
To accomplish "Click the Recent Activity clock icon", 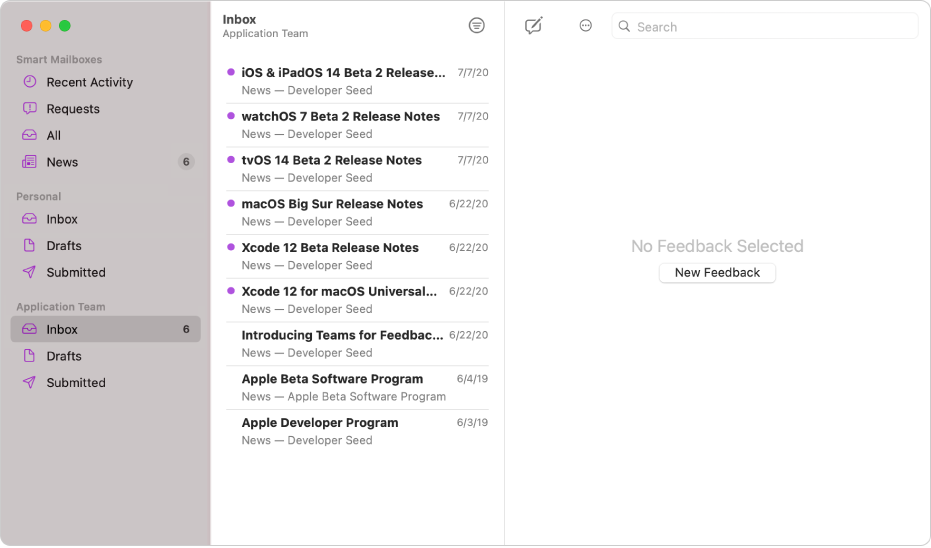I will tap(30, 82).
